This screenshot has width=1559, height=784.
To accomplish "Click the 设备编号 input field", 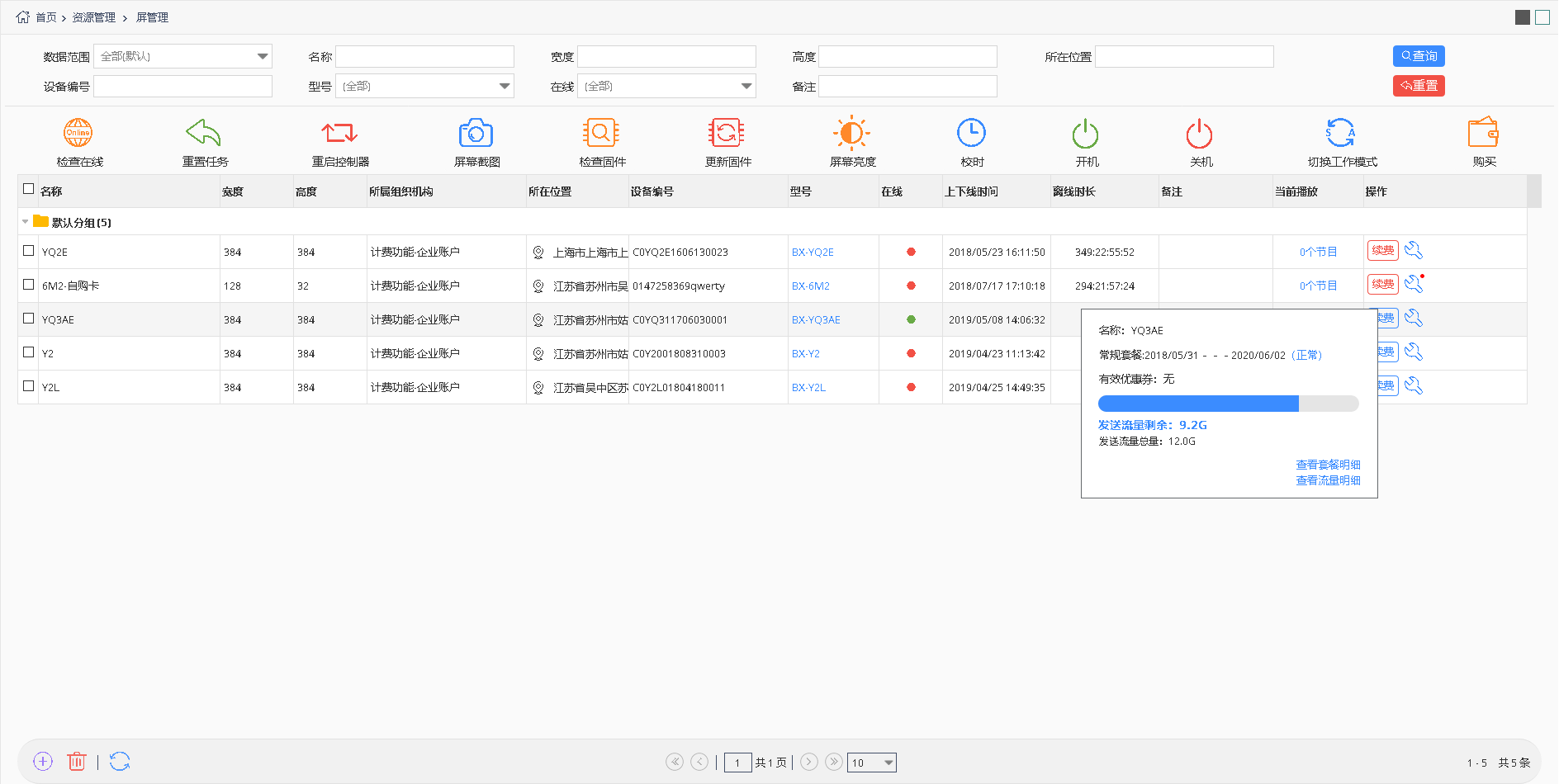I will pyautogui.click(x=182, y=86).
